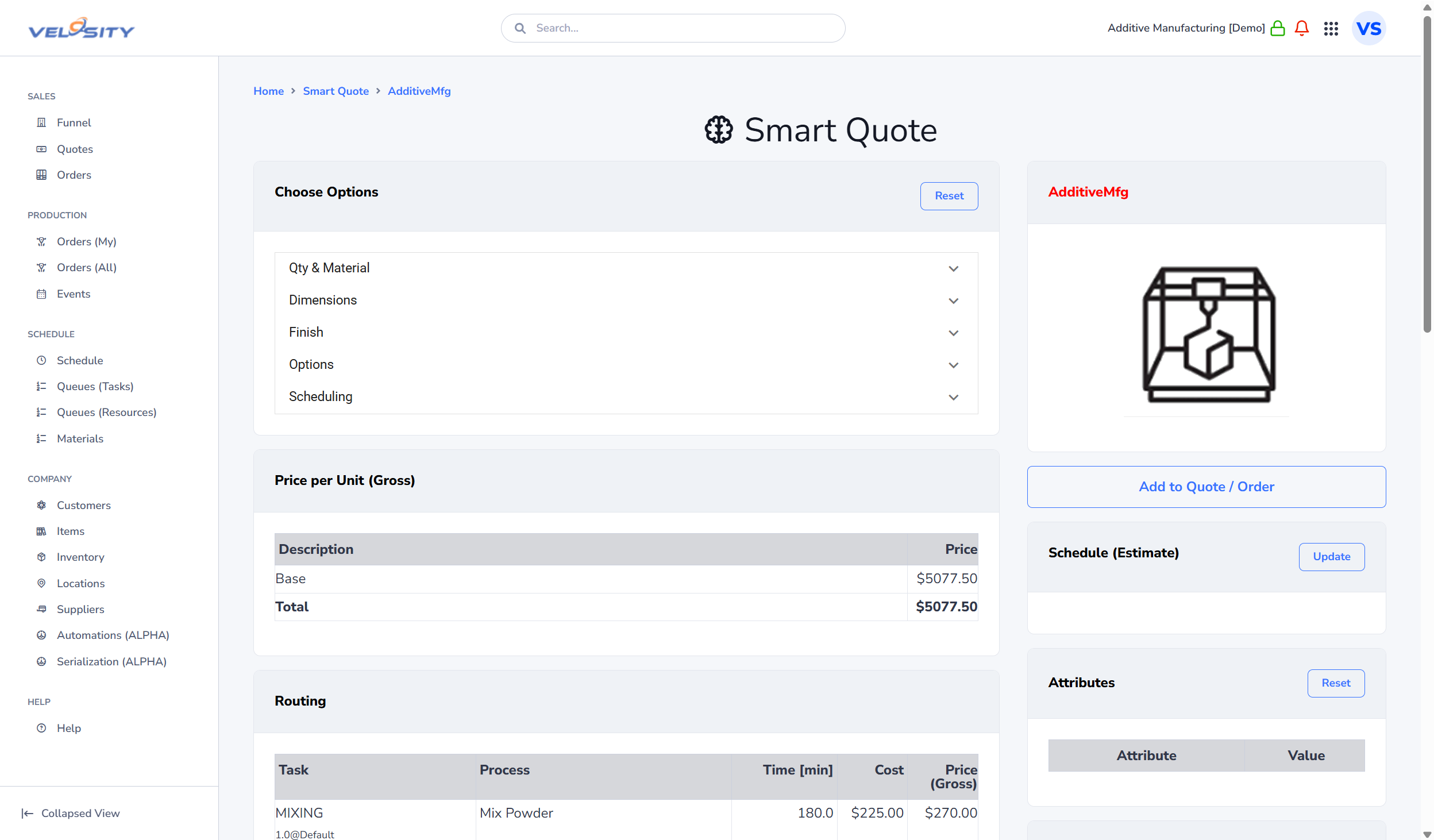The image size is (1434, 840).
Task: Click the red AdditiveMfg title
Action: tap(1088, 192)
